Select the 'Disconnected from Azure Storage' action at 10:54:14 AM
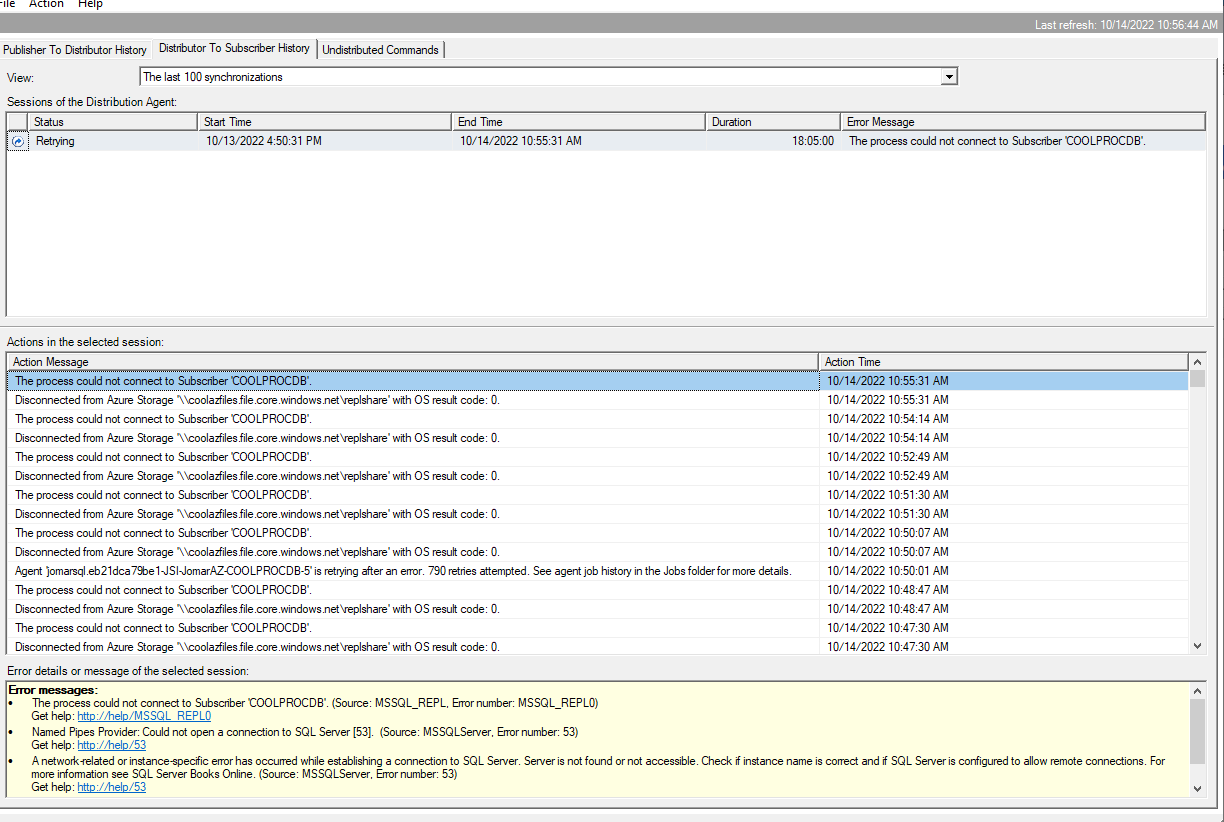This screenshot has height=822, width=1224. pos(598,438)
